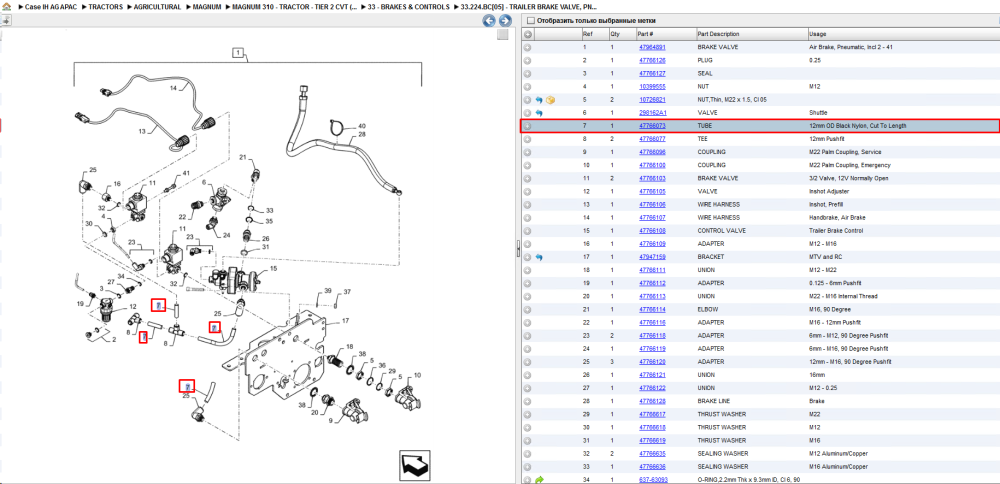Viewport: 1000px width, 484px height.
Task: Select 'Trailer Brake Control' usage cell
Action: [x=833, y=231]
